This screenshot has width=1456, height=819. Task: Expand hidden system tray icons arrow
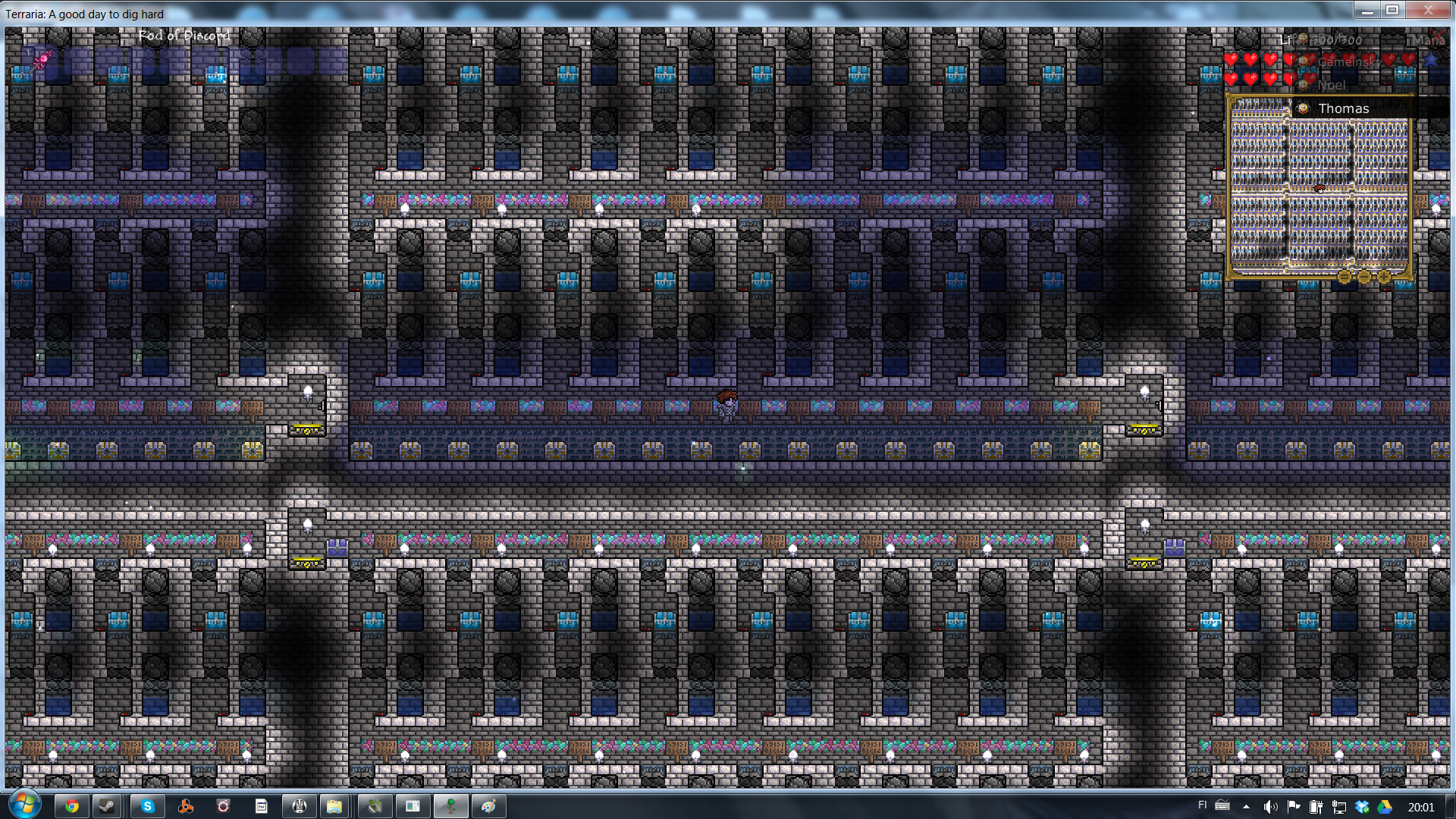click(1246, 806)
